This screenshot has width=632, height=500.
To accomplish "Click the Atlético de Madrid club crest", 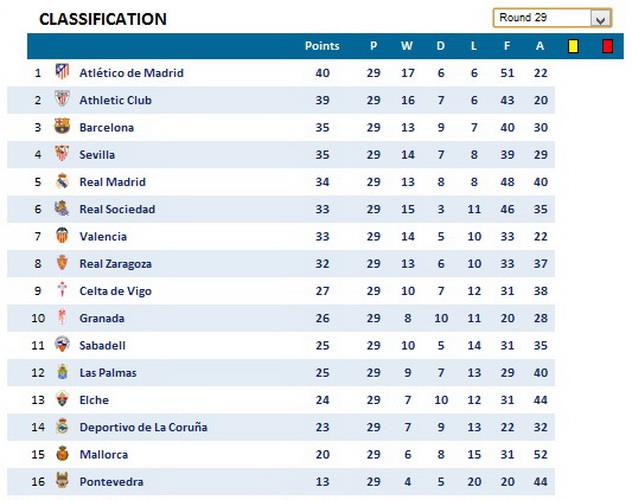I will coord(62,72).
